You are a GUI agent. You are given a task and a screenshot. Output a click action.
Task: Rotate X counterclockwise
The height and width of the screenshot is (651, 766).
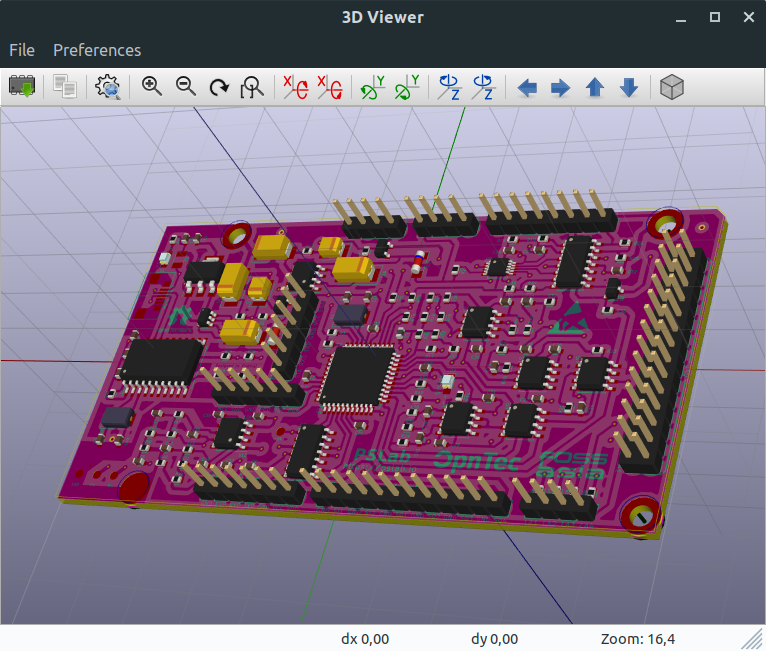pyautogui.click(x=329, y=88)
